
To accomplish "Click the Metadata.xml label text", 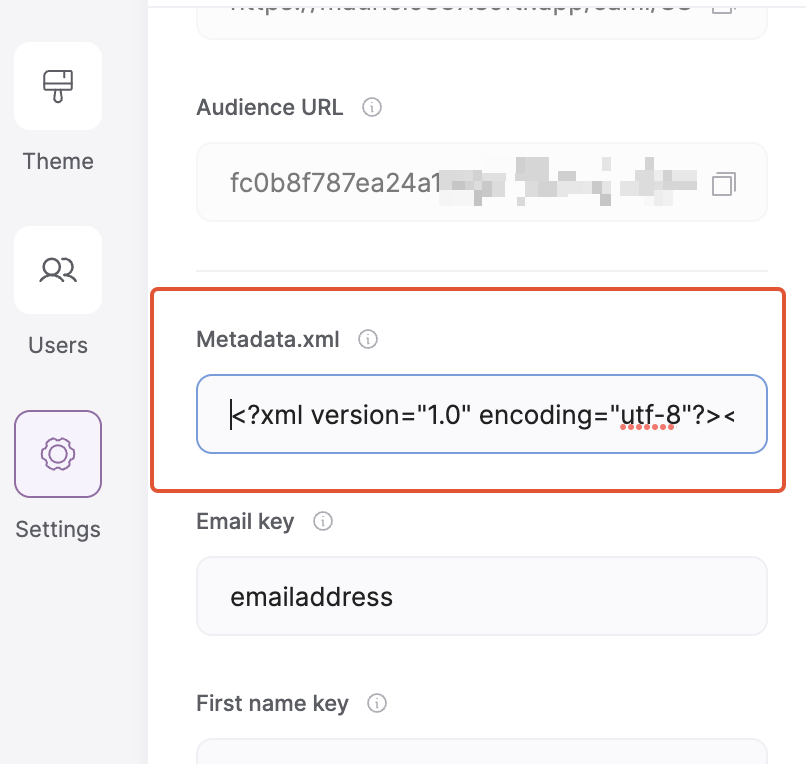I will click(267, 339).
